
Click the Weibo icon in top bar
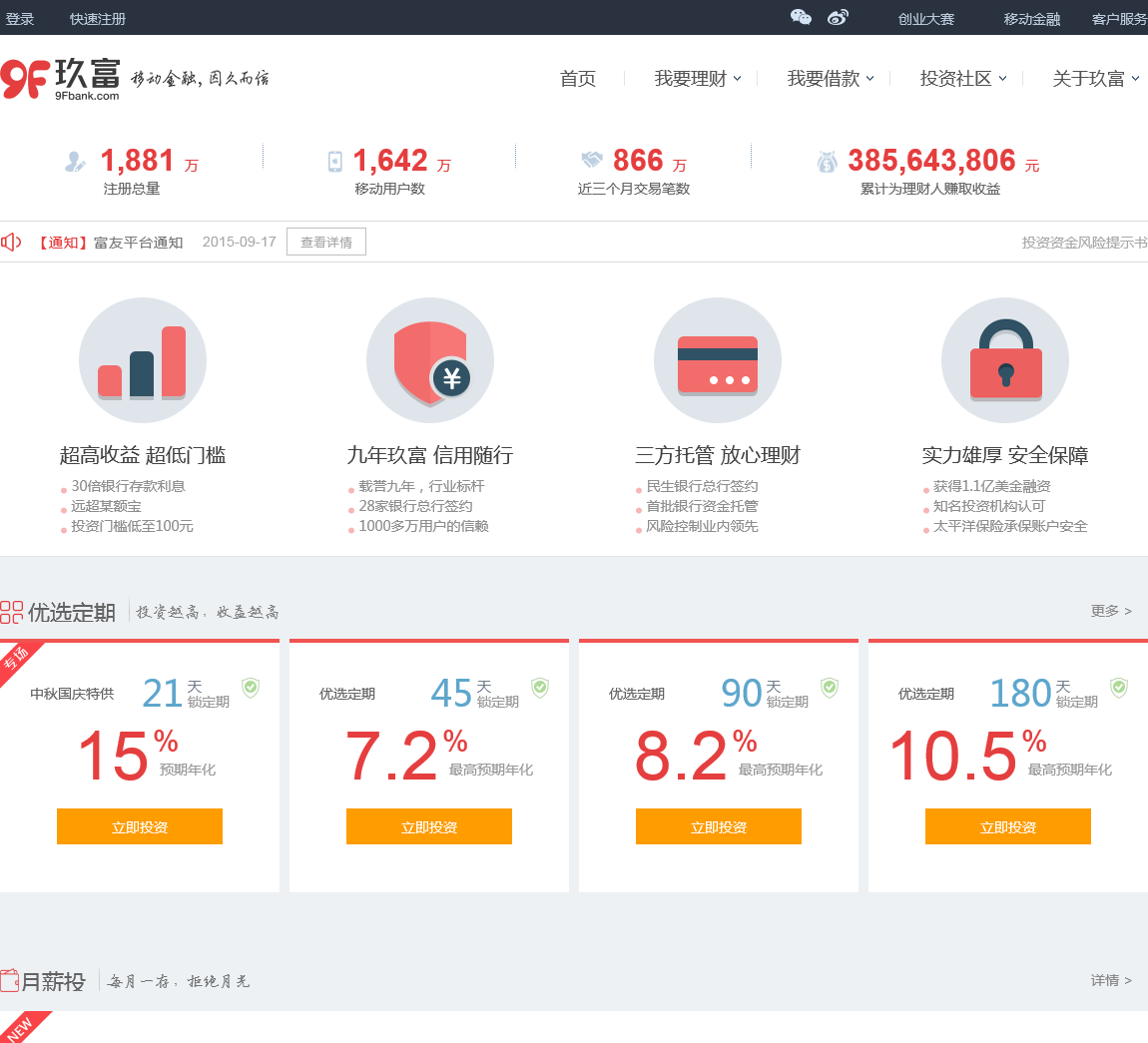pos(838,17)
